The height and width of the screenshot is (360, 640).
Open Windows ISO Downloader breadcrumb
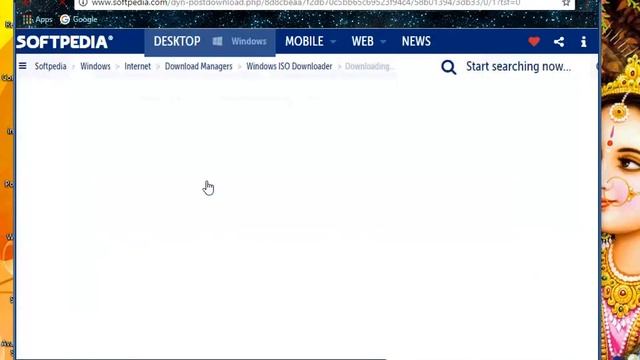pos(289,66)
